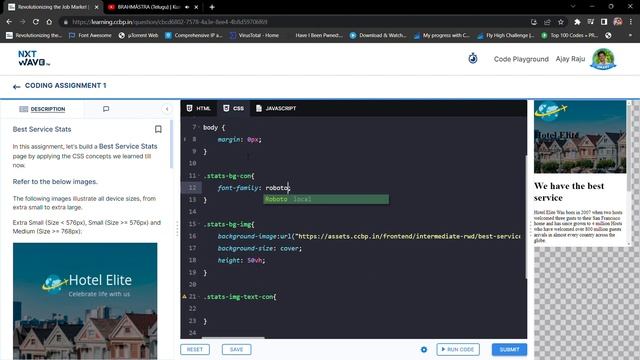The width and height of the screenshot is (640, 360).
Task: Open Fly High Challenge bookmark
Action: pos(505,36)
